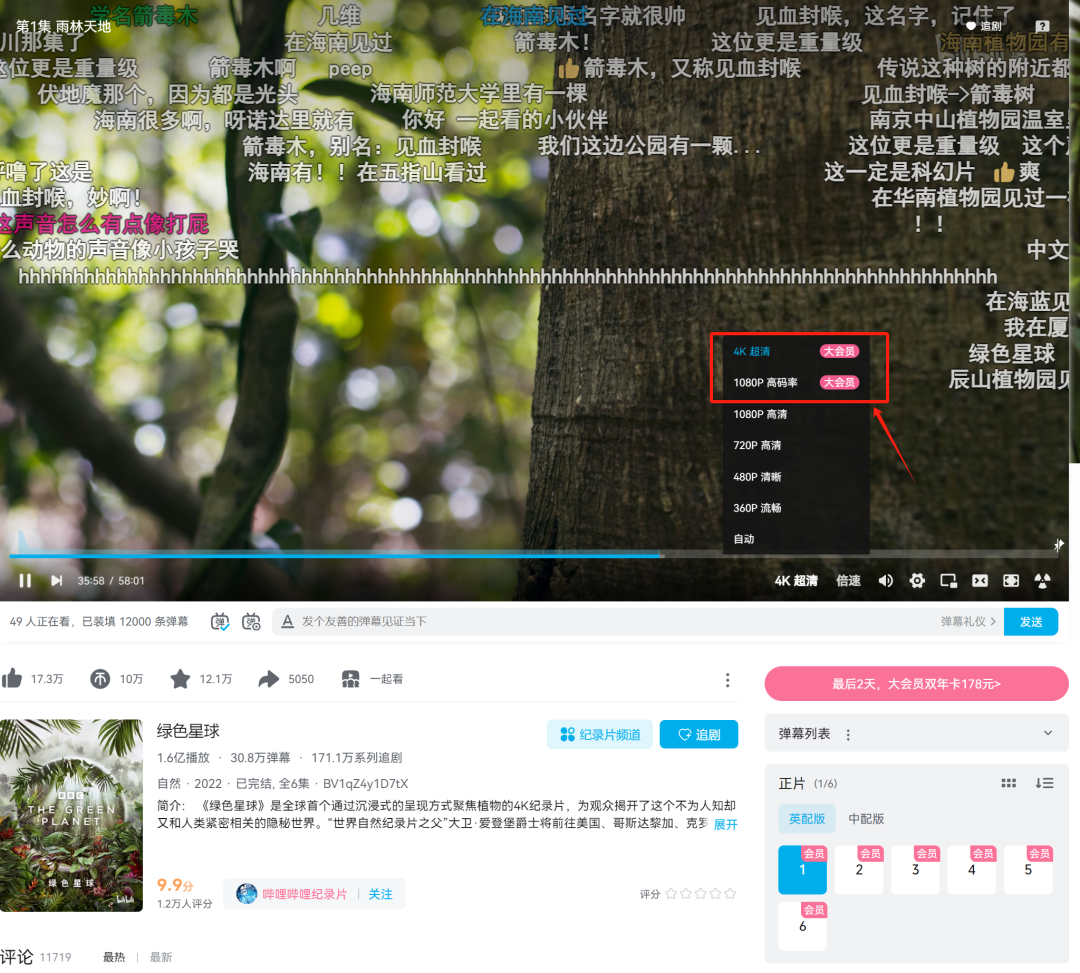Select episode 3
The image size is (1080, 973).
(915, 870)
